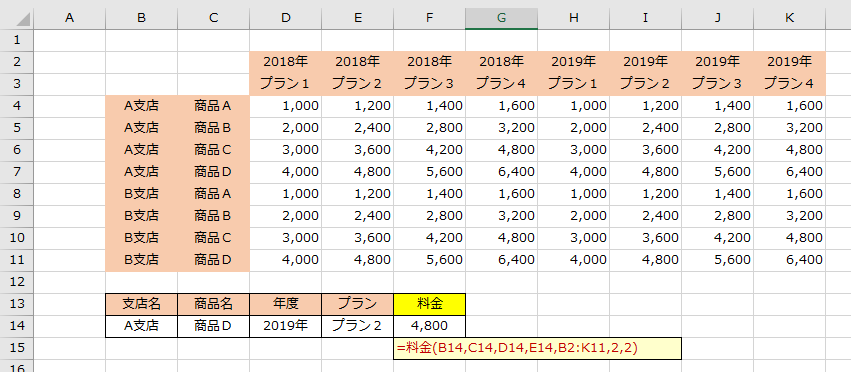Select the 支店名 header cell
Image resolution: width=851 pixels, height=372 pixels.
coord(142,304)
